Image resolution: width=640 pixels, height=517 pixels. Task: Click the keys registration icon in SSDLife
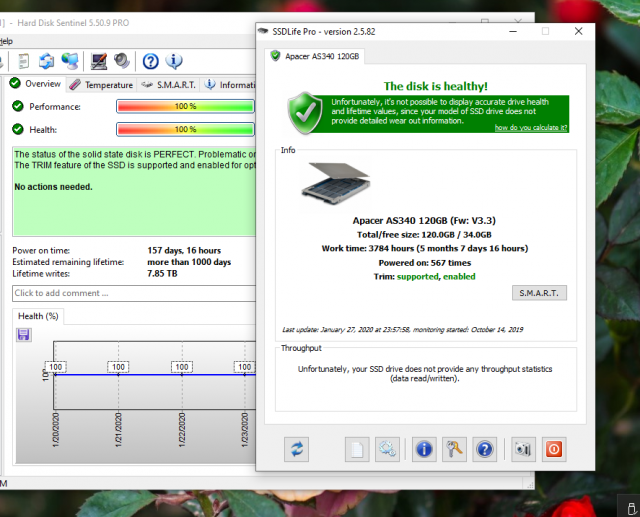454,449
